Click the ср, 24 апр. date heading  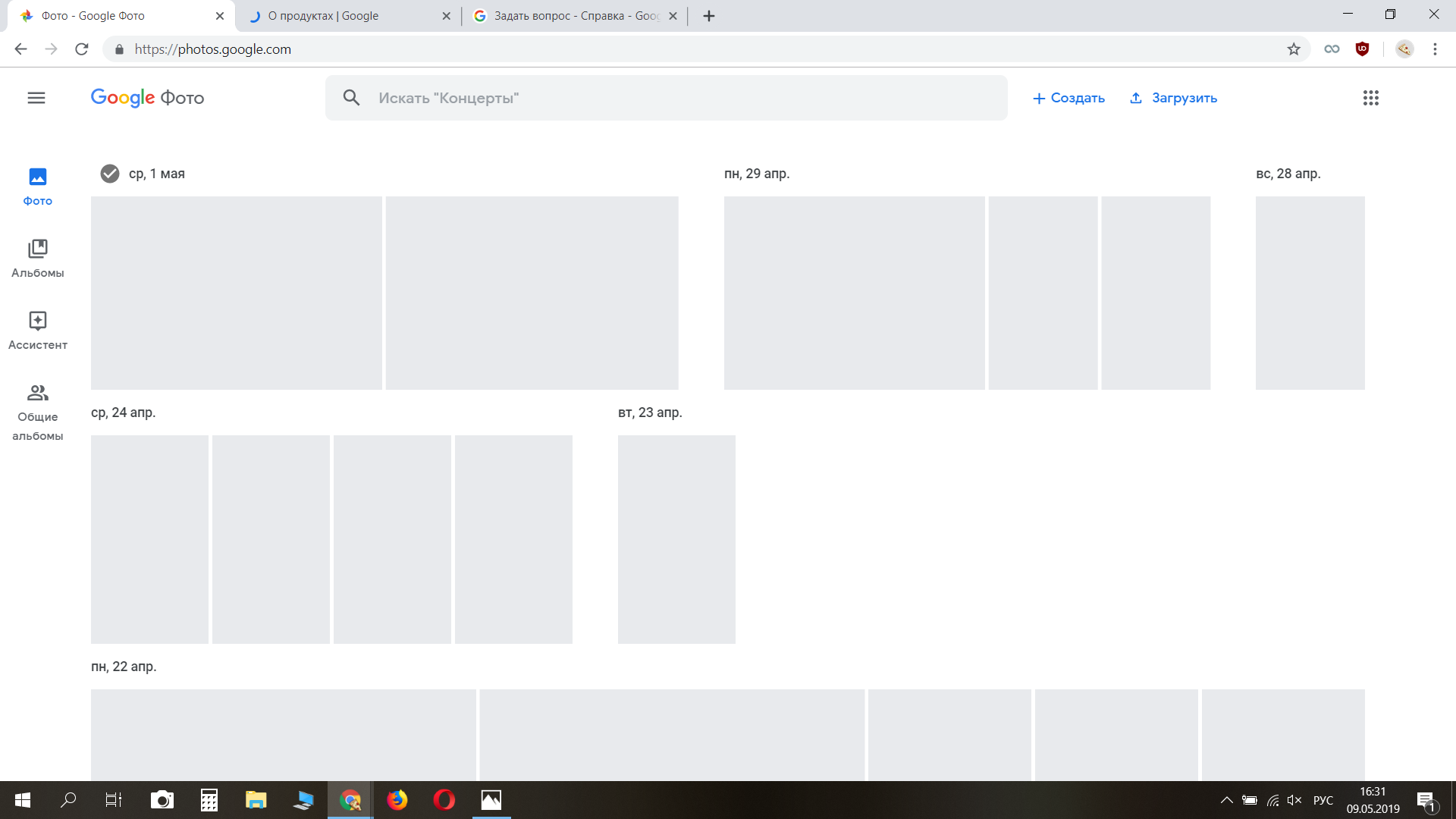pos(123,413)
